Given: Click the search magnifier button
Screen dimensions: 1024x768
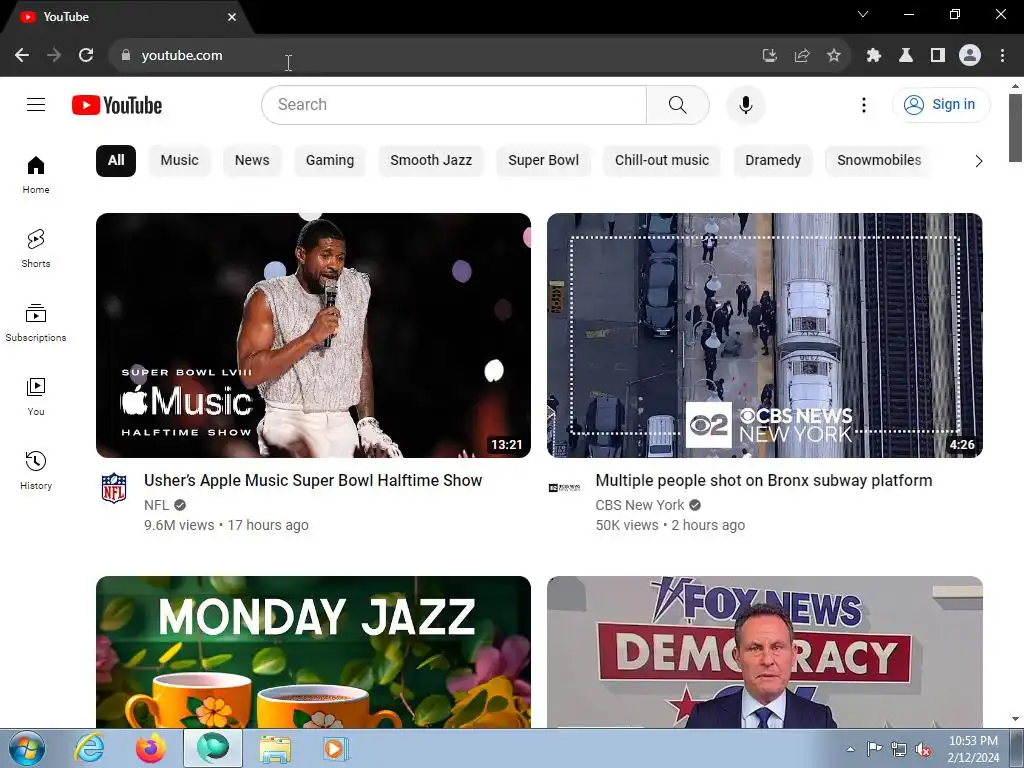Looking at the screenshot, I should pyautogui.click(x=678, y=104).
